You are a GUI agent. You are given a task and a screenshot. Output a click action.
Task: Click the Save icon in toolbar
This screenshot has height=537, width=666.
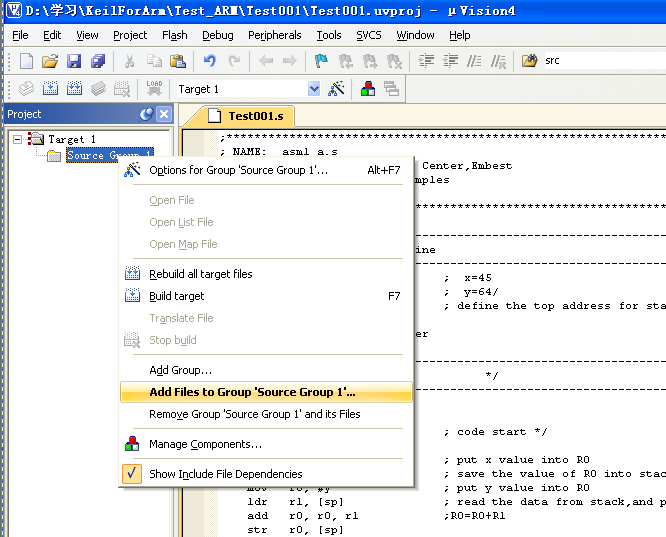click(x=74, y=62)
